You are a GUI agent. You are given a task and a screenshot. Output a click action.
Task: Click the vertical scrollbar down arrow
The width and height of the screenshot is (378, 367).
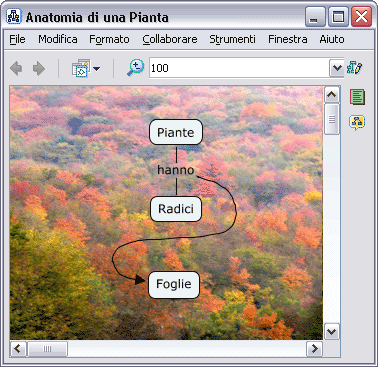pos(332,332)
